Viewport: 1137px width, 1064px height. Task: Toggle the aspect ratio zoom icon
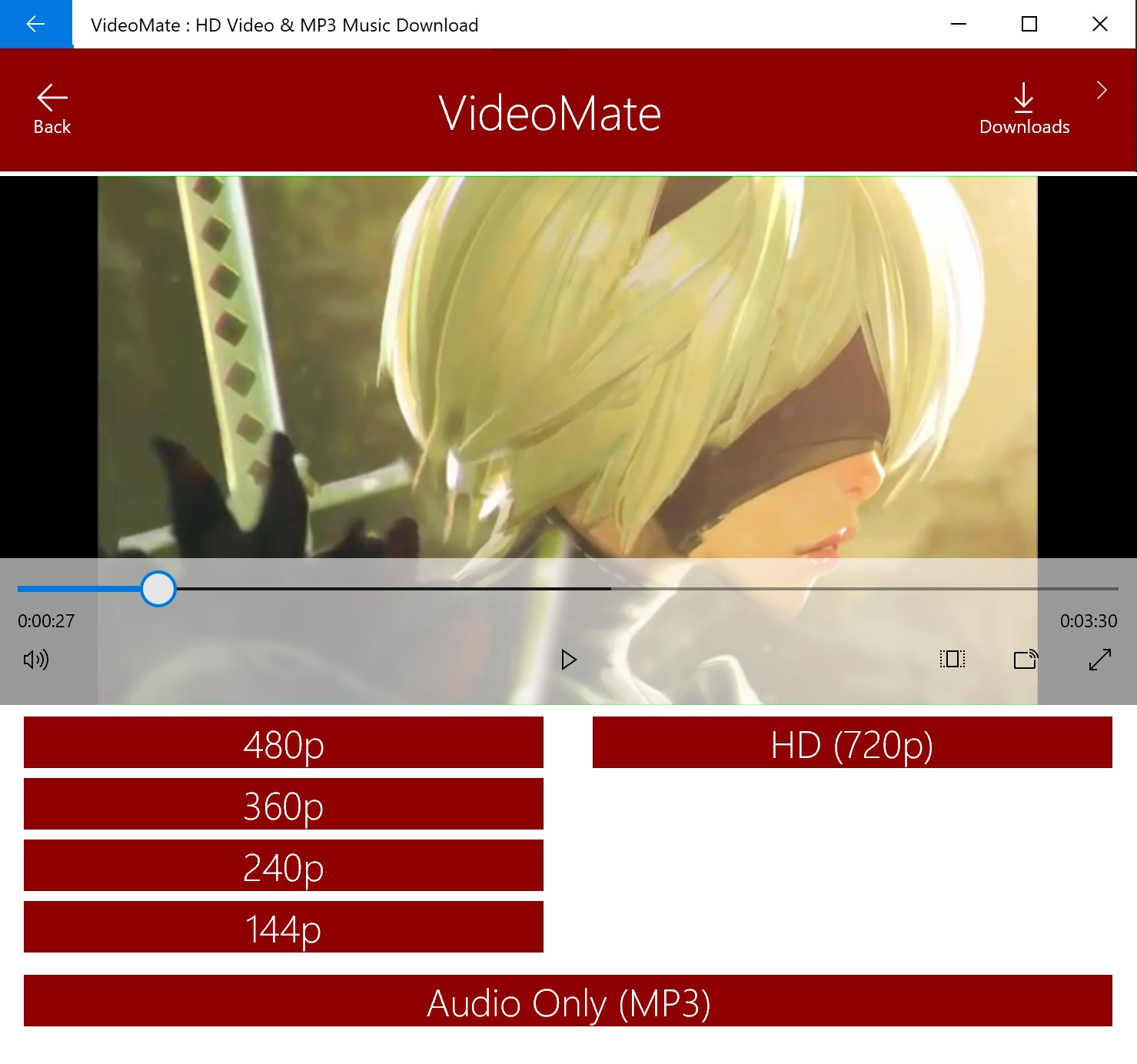point(952,659)
